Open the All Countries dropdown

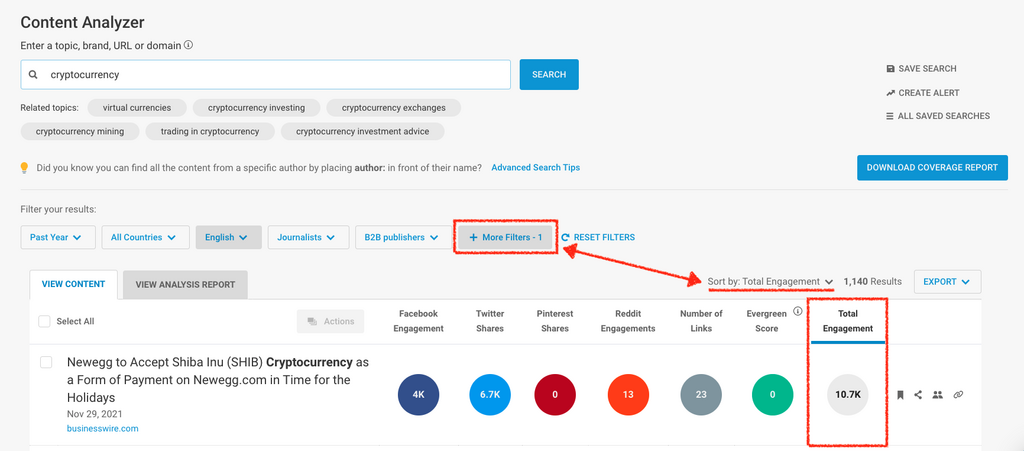144,237
